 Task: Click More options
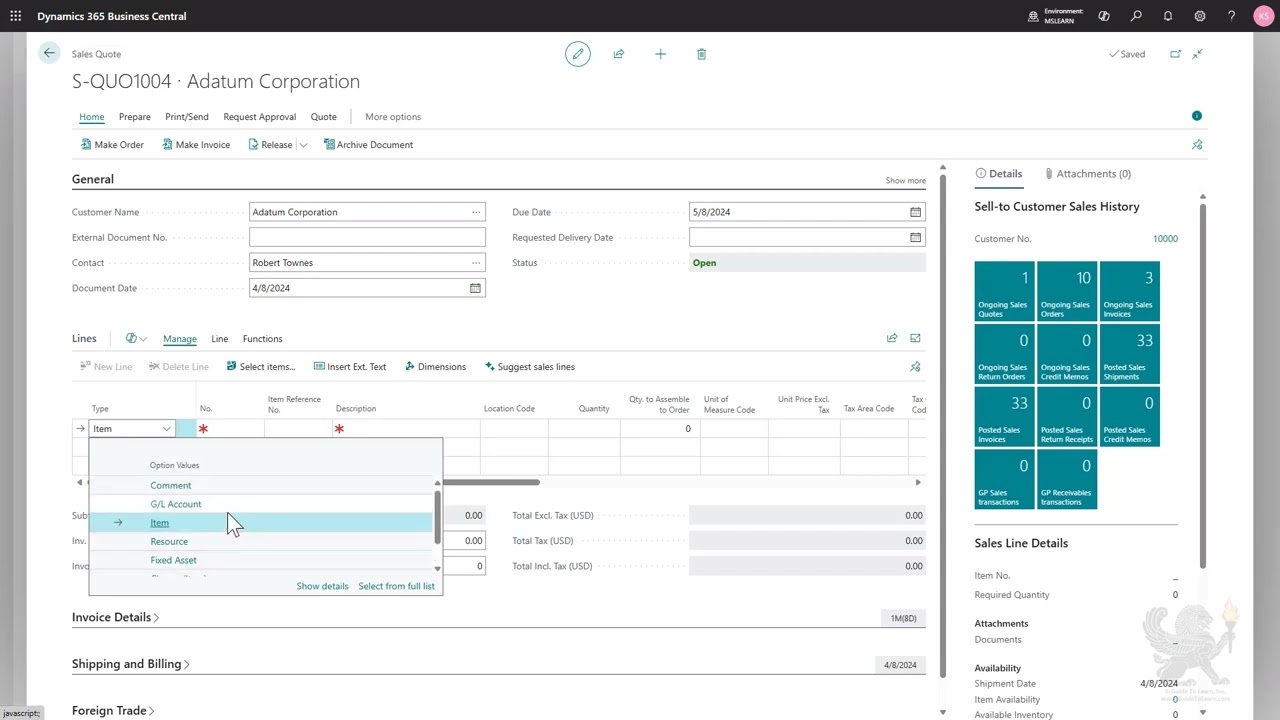click(393, 117)
